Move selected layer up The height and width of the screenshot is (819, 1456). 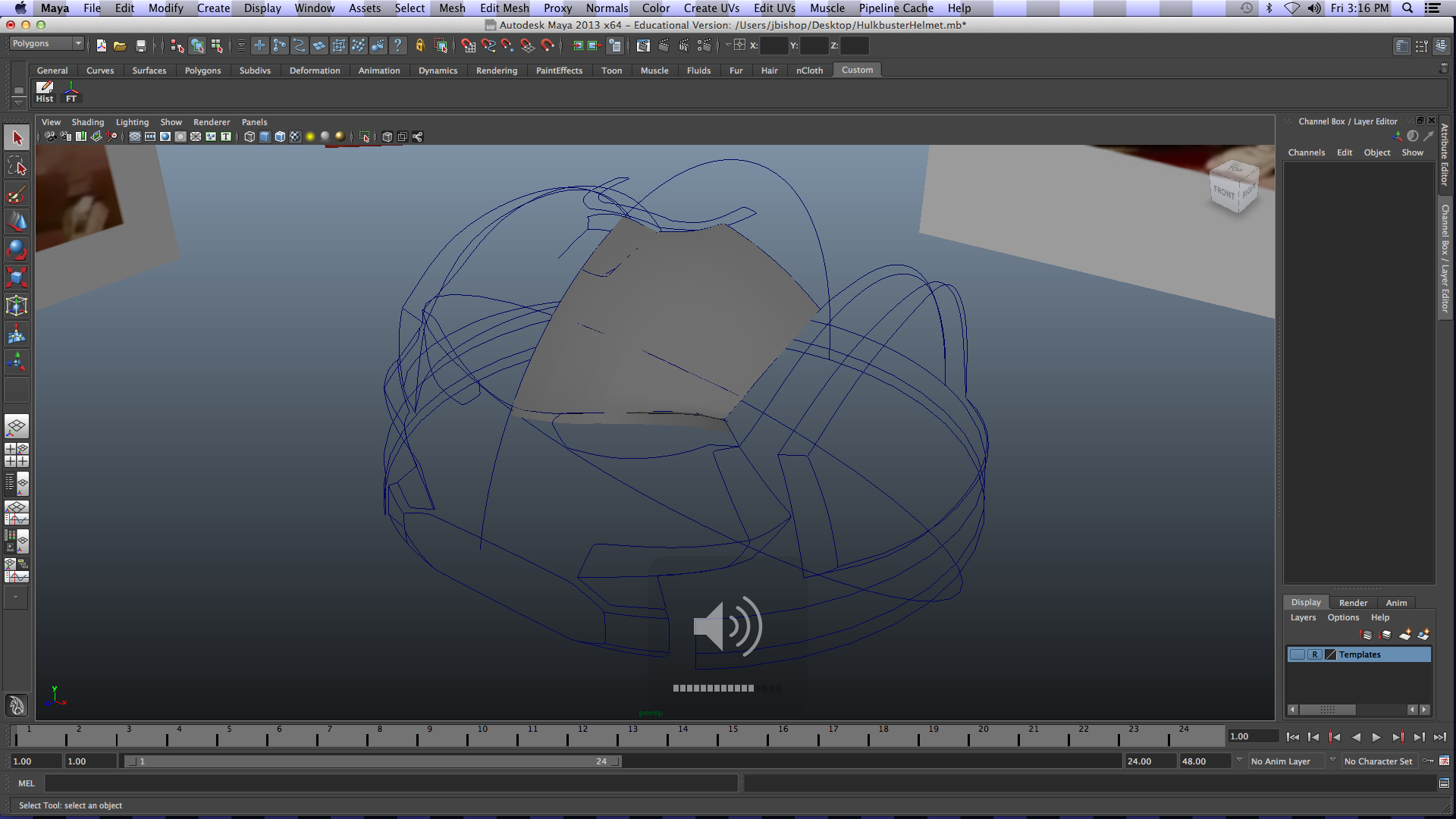click(x=1367, y=634)
